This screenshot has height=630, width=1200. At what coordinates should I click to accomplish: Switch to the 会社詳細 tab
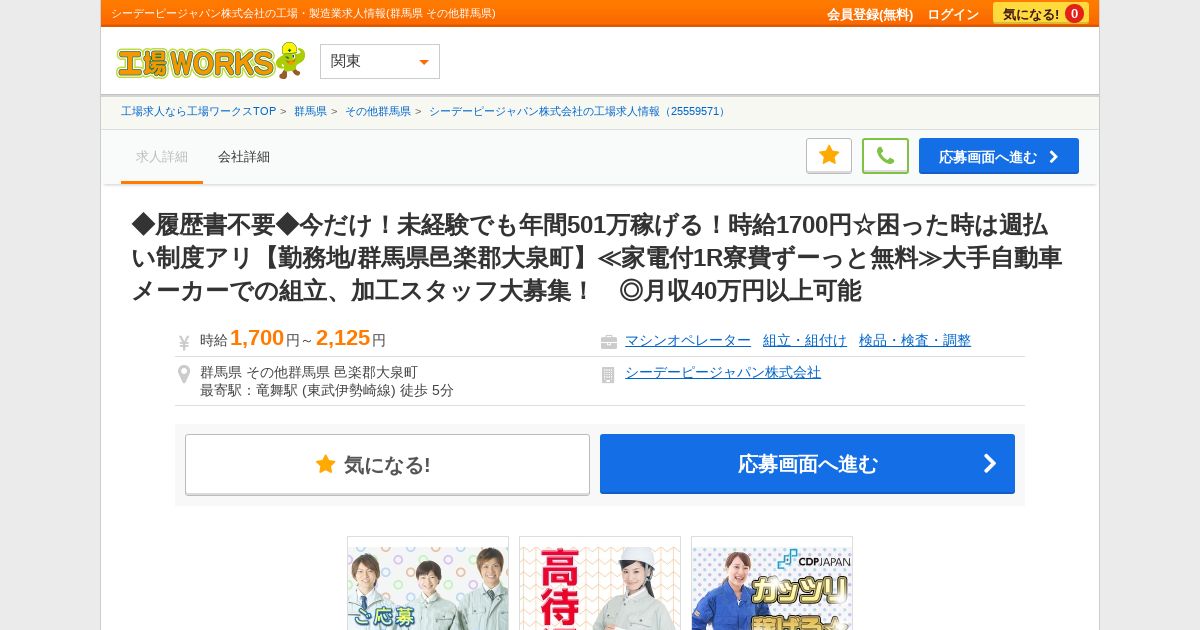[x=244, y=157]
